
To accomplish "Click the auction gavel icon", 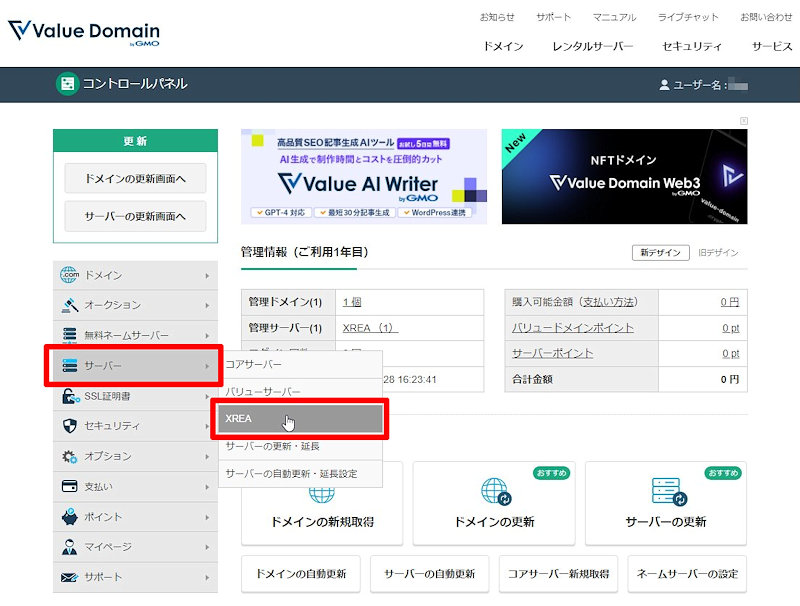I will point(69,305).
